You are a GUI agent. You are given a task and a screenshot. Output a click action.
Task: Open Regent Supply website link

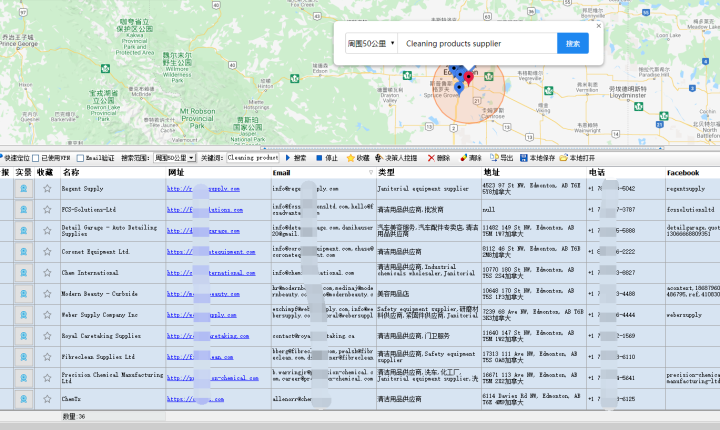pos(203,189)
